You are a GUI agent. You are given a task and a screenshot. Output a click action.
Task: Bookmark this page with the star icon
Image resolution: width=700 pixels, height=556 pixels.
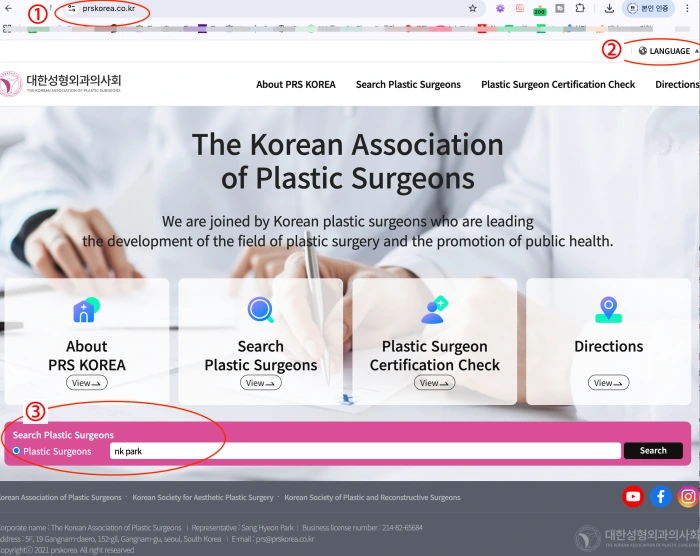click(472, 8)
